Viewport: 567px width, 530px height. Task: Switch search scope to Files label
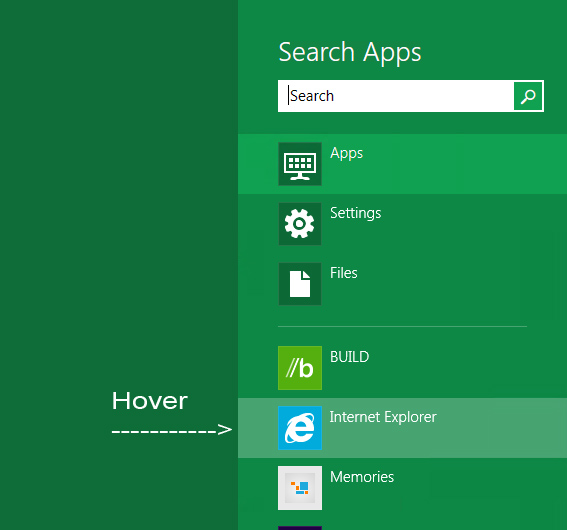(x=344, y=273)
